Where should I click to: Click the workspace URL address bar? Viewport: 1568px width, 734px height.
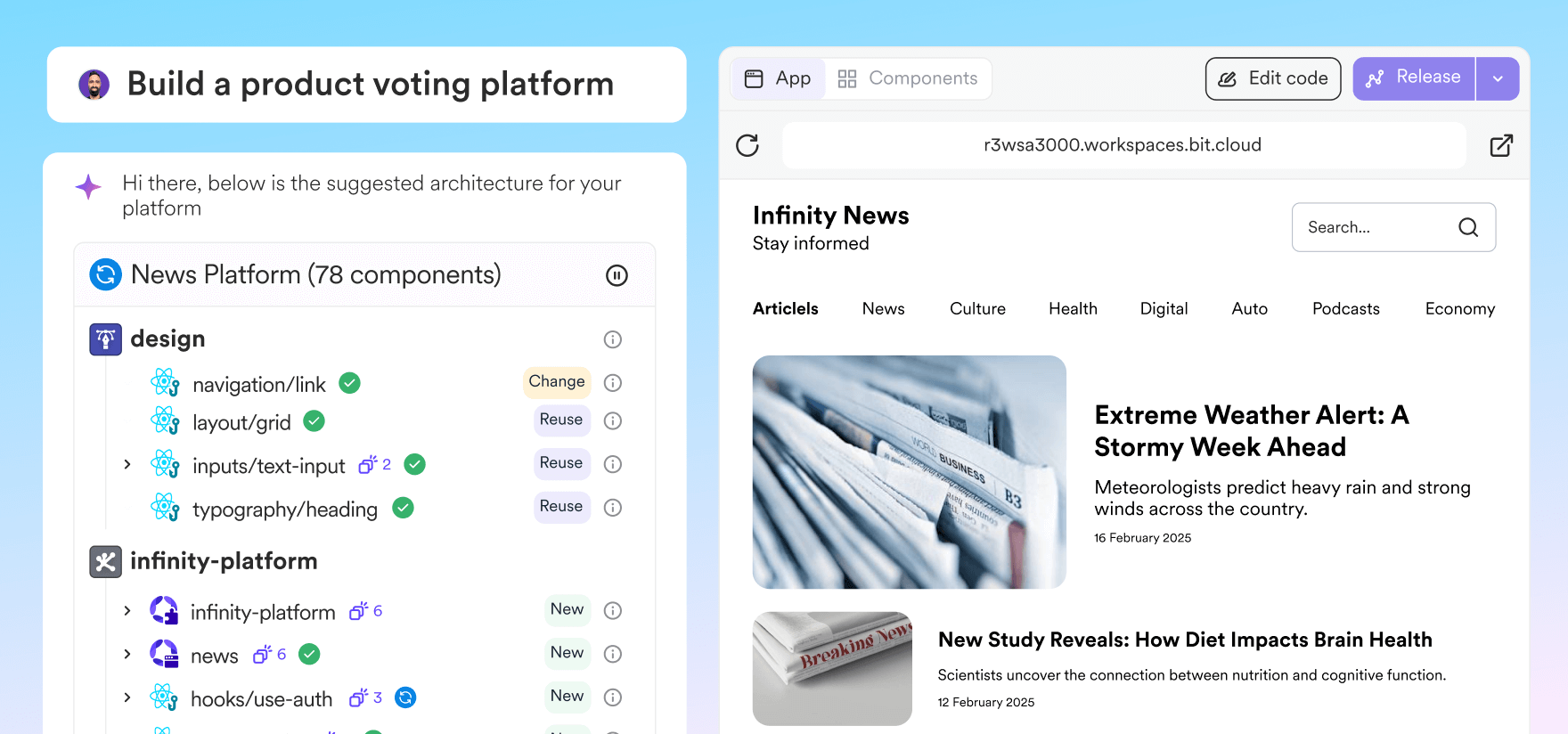pyautogui.click(x=1123, y=145)
